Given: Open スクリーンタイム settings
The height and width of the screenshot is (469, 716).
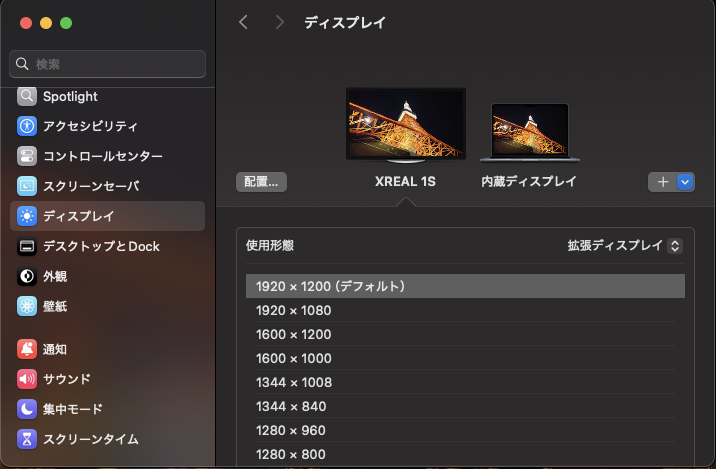Looking at the screenshot, I should [x=27, y=439].
